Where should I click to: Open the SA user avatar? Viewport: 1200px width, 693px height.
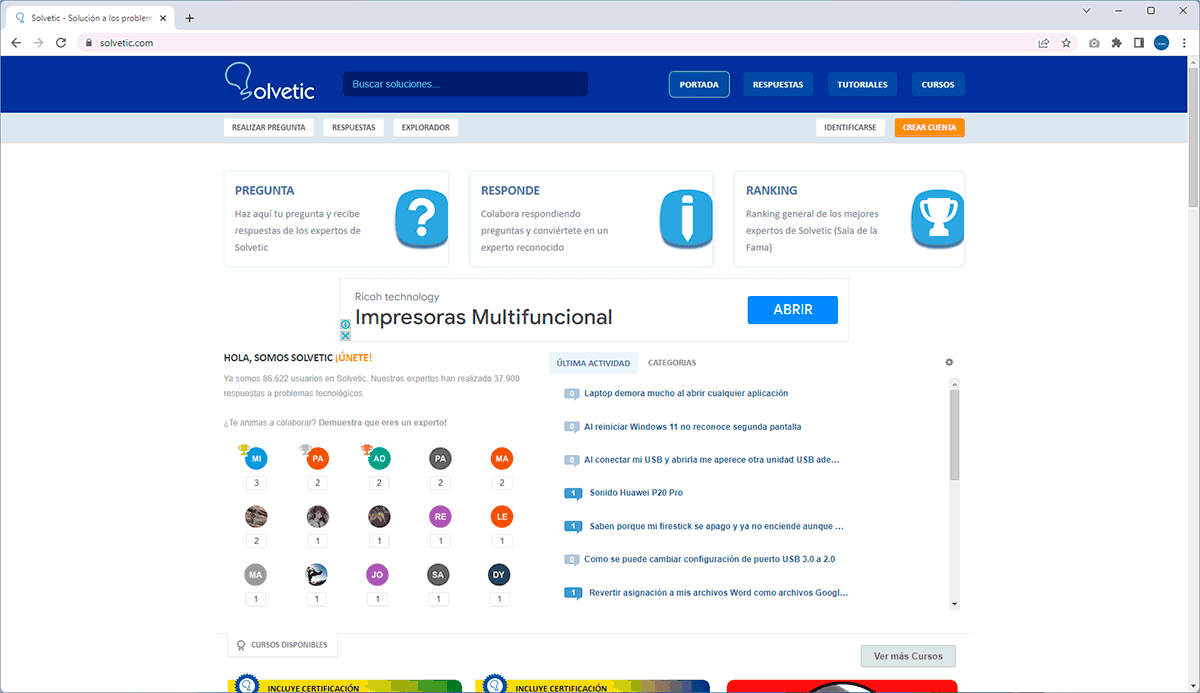(438, 575)
